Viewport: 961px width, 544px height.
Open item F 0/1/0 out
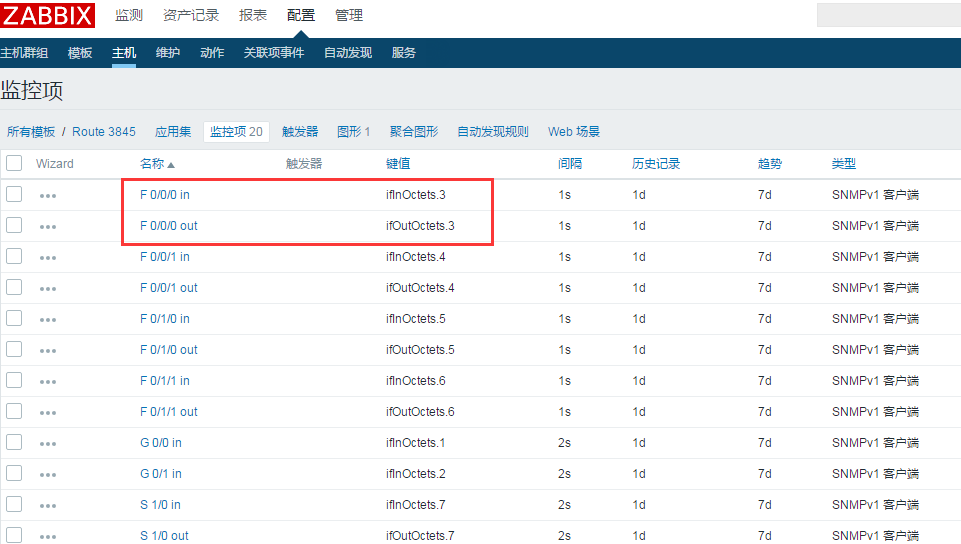(169, 350)
